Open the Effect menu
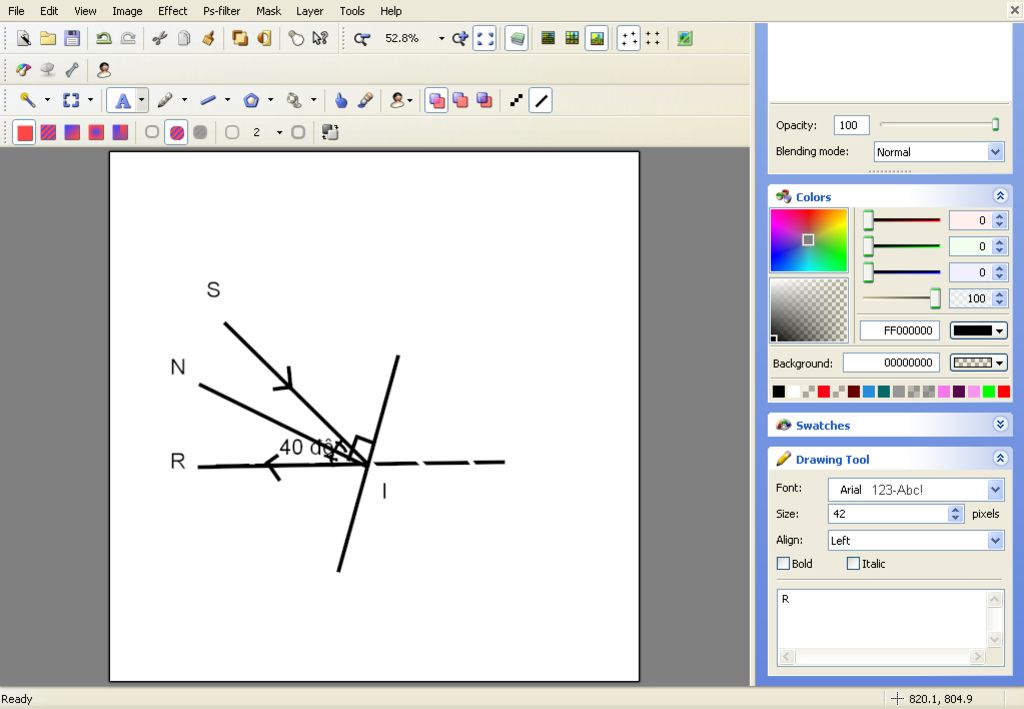 [x=172, y=11]
